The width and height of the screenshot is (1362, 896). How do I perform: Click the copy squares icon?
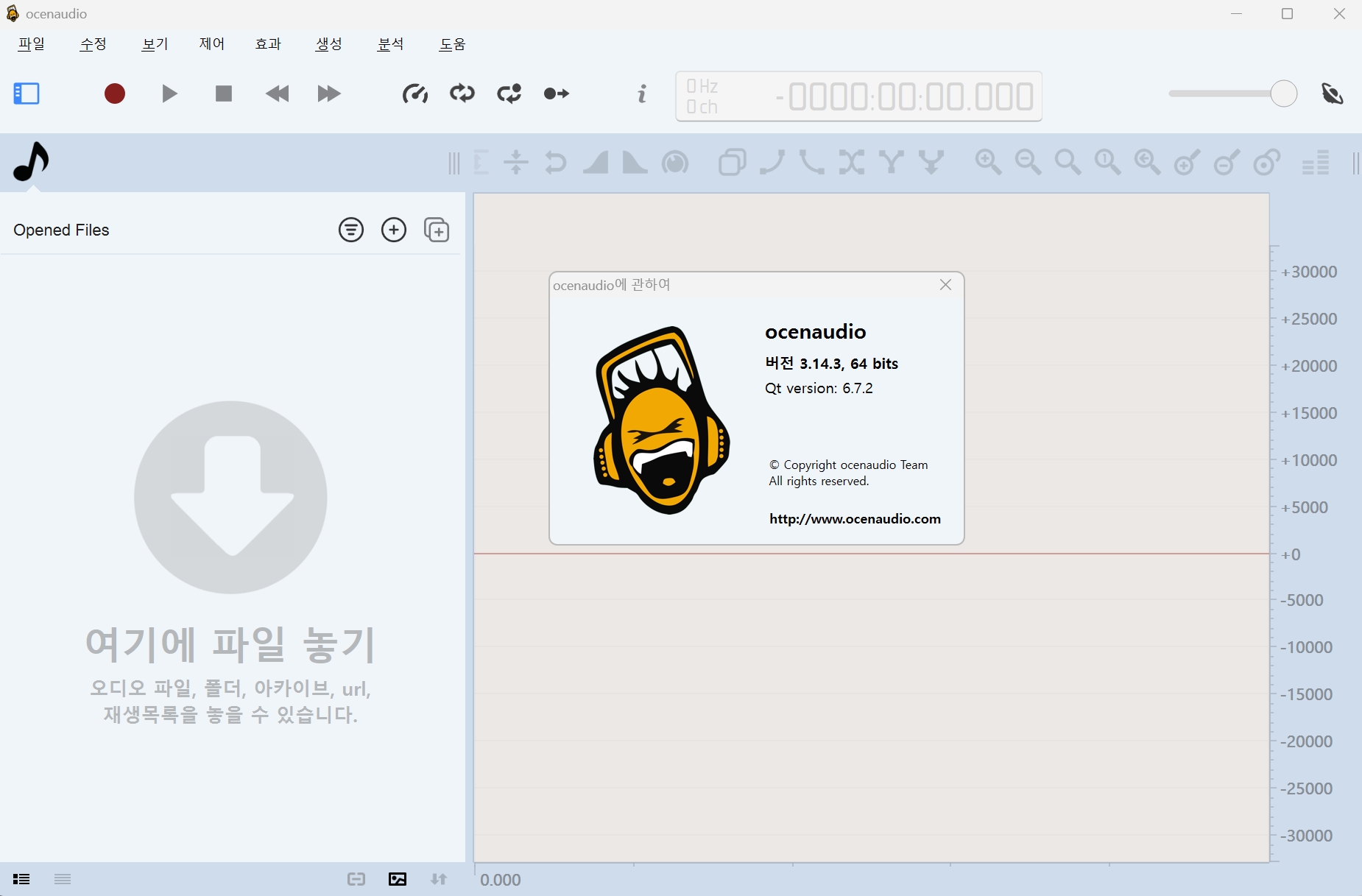pos(733,162)
